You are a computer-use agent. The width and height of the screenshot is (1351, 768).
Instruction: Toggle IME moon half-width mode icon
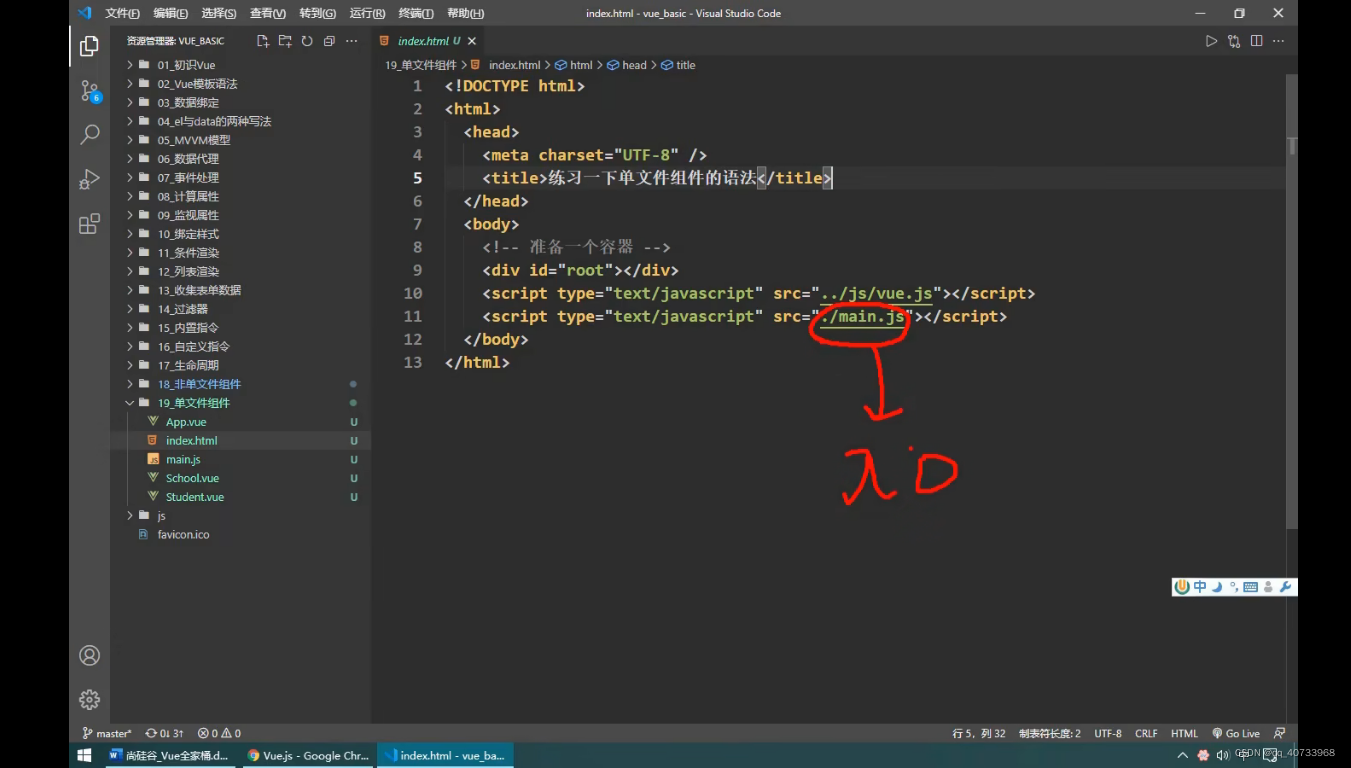1217,587
